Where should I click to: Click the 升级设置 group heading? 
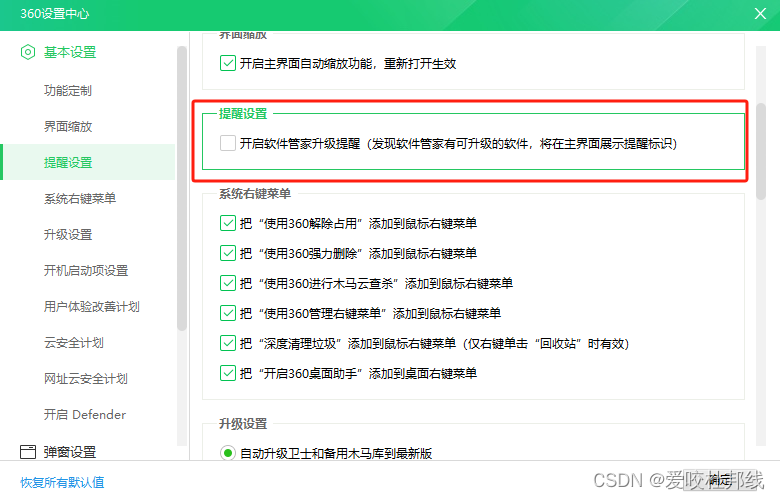[x=243, y=424]
